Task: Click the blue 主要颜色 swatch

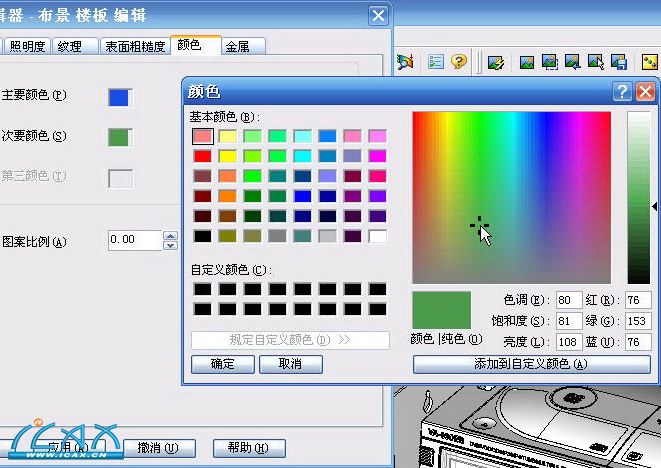Action: pyautogui.click(x=119, y=97)
